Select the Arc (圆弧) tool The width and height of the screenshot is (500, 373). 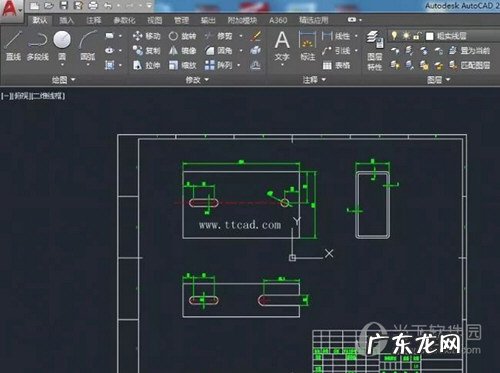(x=88, y=46)
